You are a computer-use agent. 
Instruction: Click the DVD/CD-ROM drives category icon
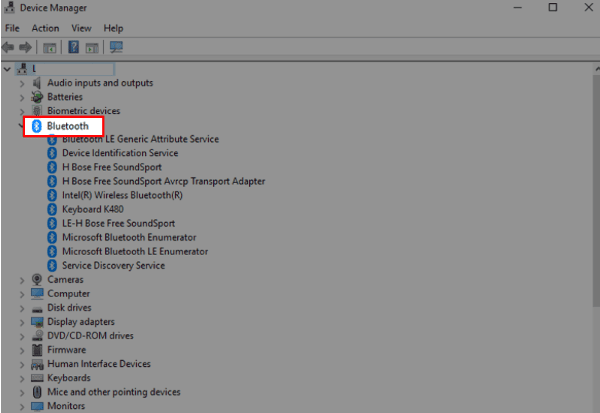[x=37, y=336]
